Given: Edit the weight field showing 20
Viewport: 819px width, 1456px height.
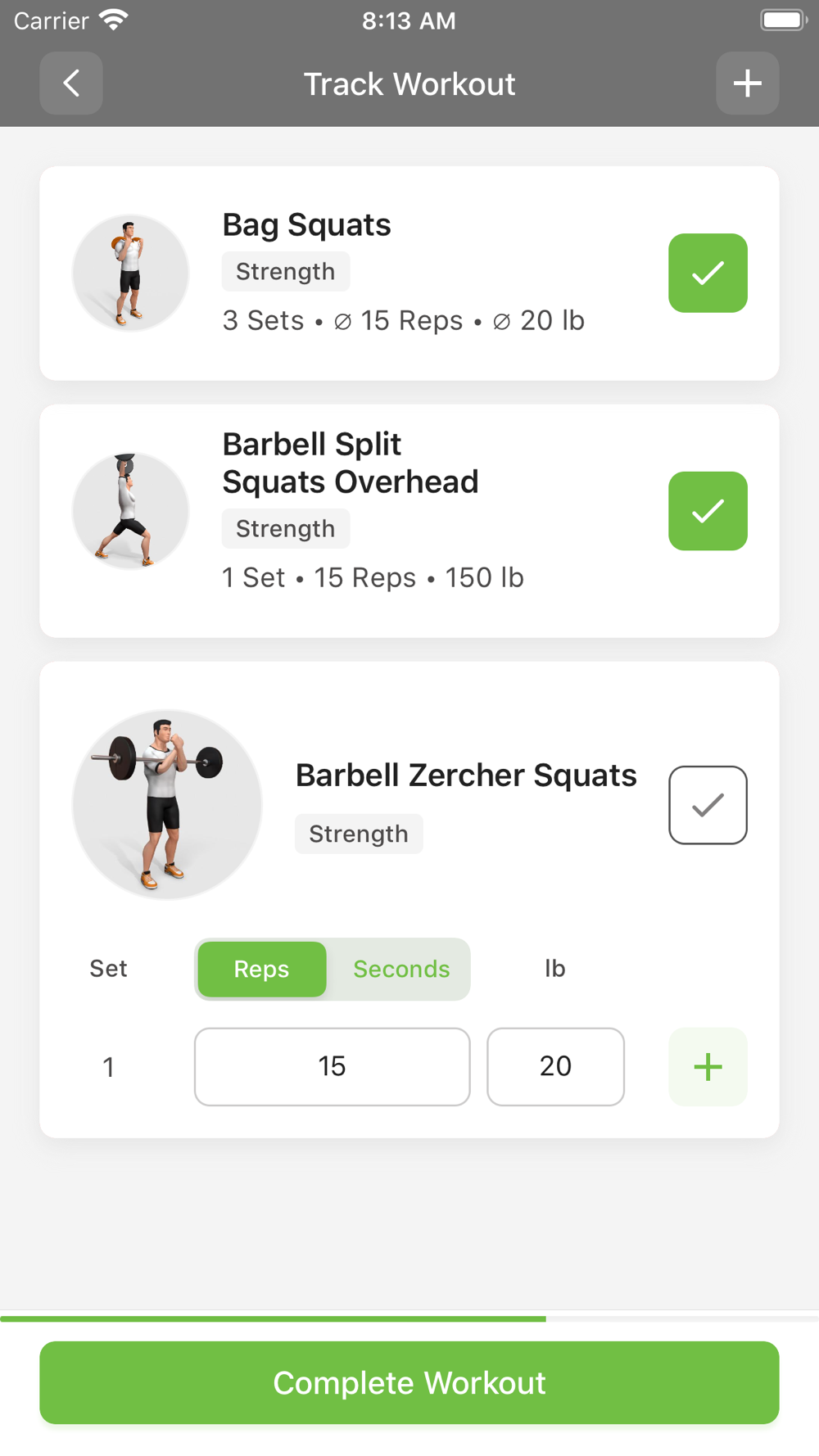Looking at the screenshot, I should [x=555, y=1067].
